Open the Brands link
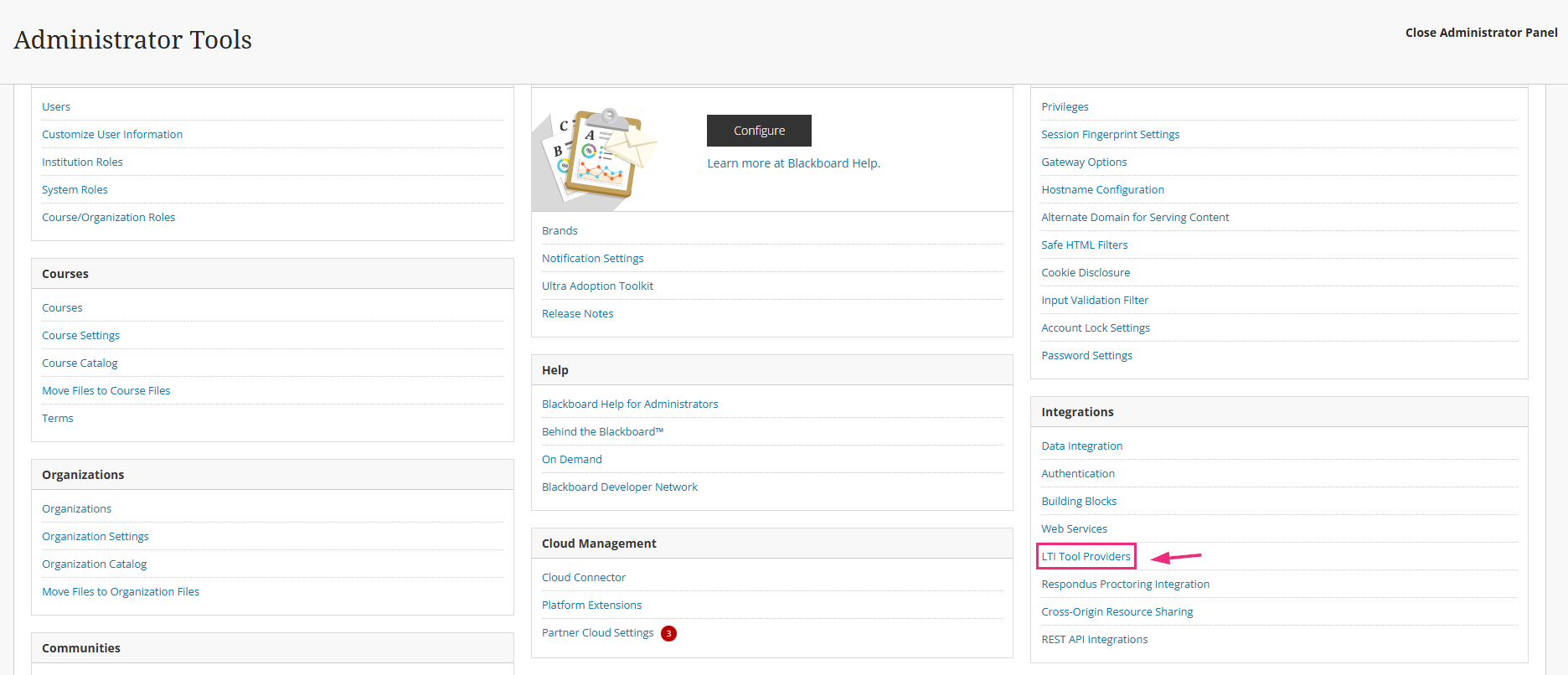Screen dimensions: 1568x675 [560, 231]
